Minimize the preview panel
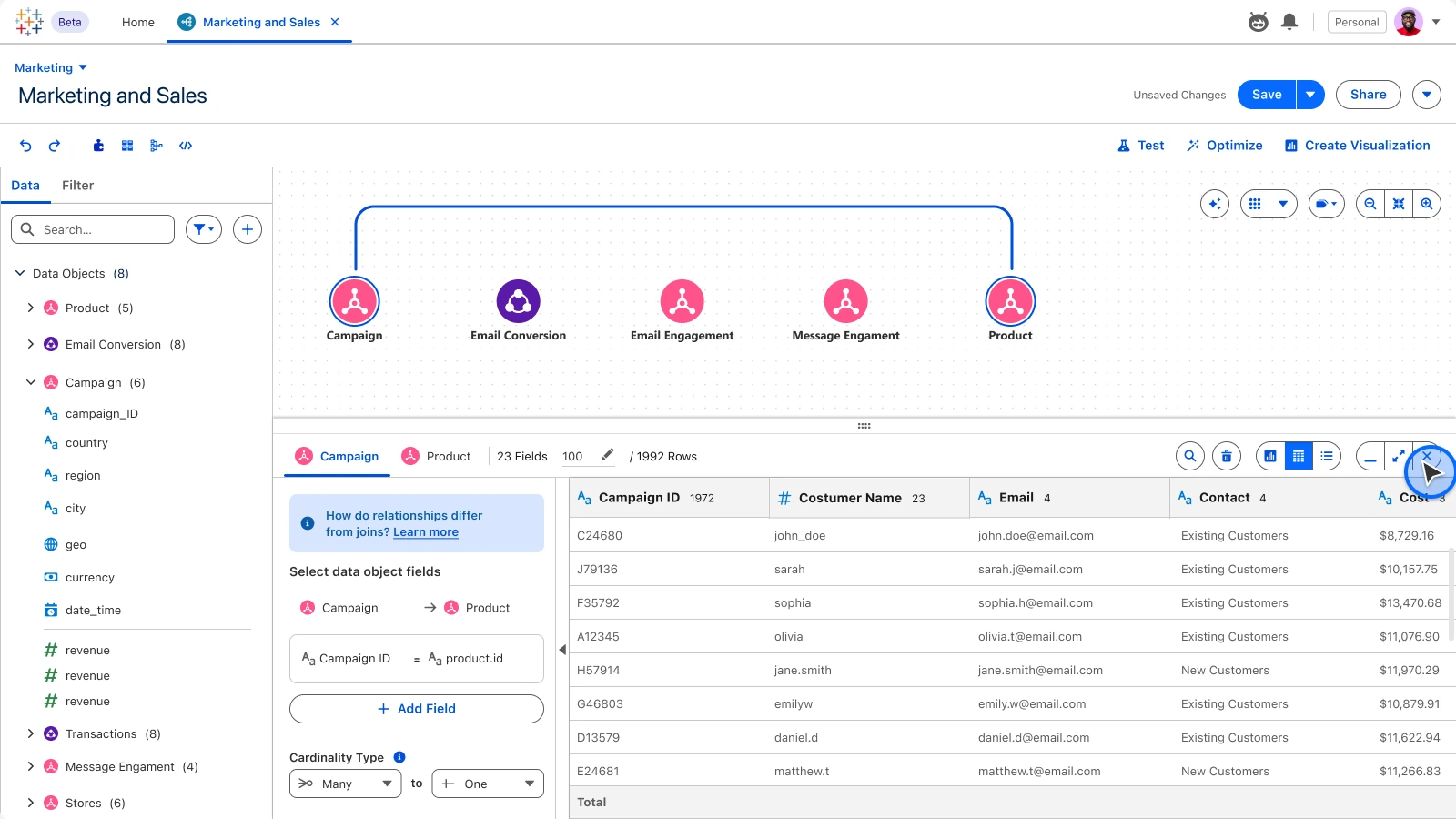This screenshot has width=1456, height=819. point(1370,457)
